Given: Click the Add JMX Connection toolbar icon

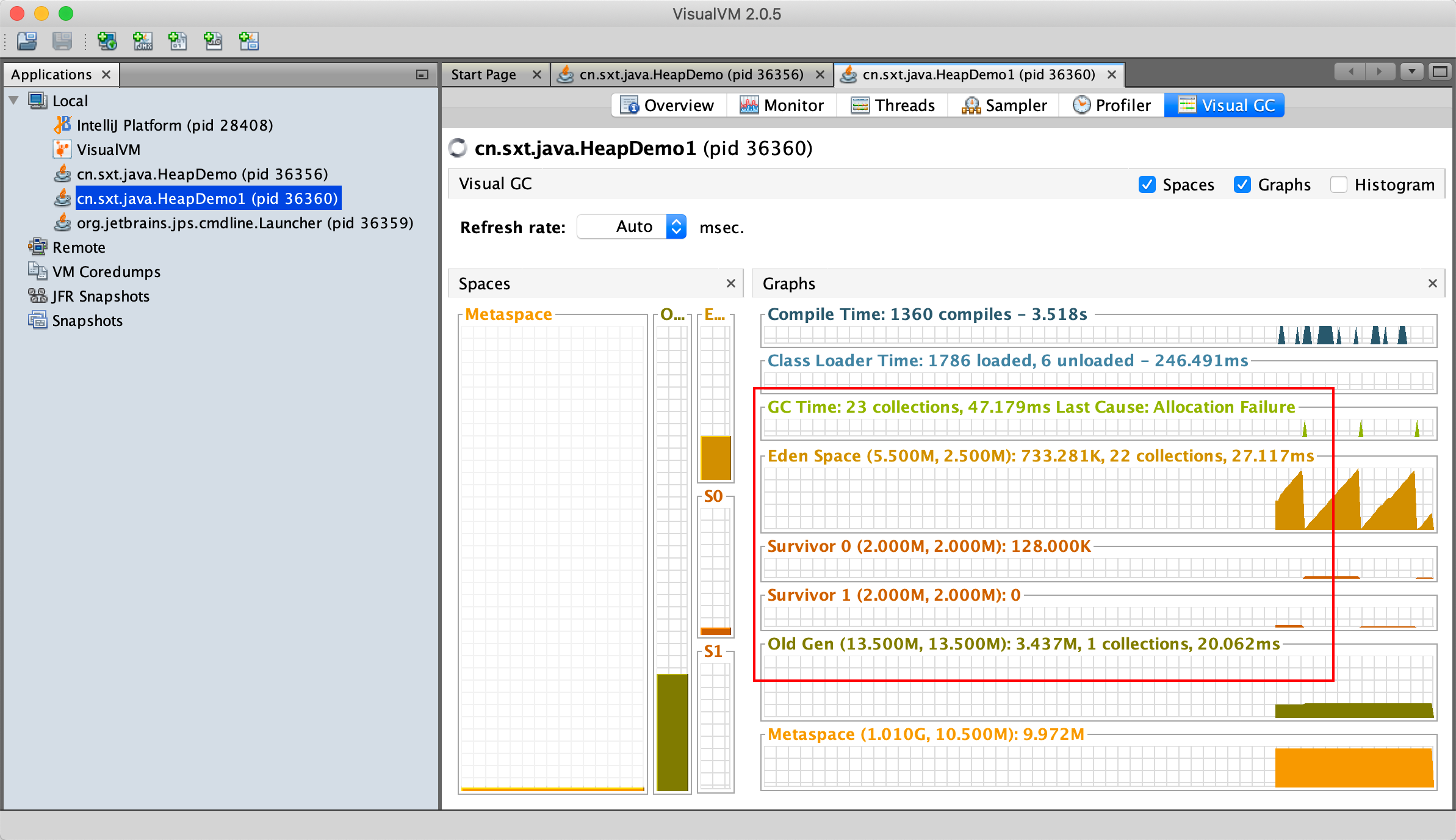Looking at the screenshot, I should (x=143, y=41).
